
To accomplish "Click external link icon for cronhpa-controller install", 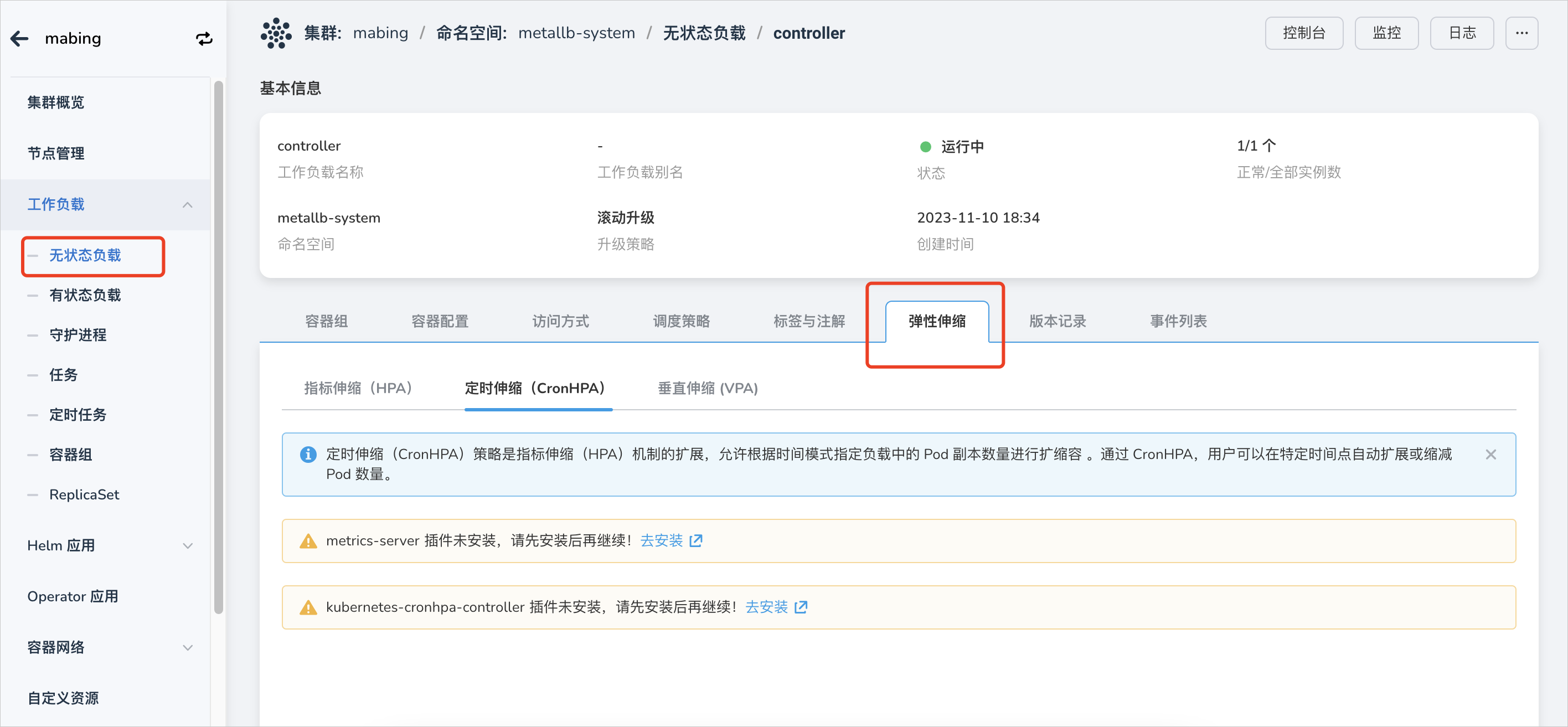I will point(801,607).
